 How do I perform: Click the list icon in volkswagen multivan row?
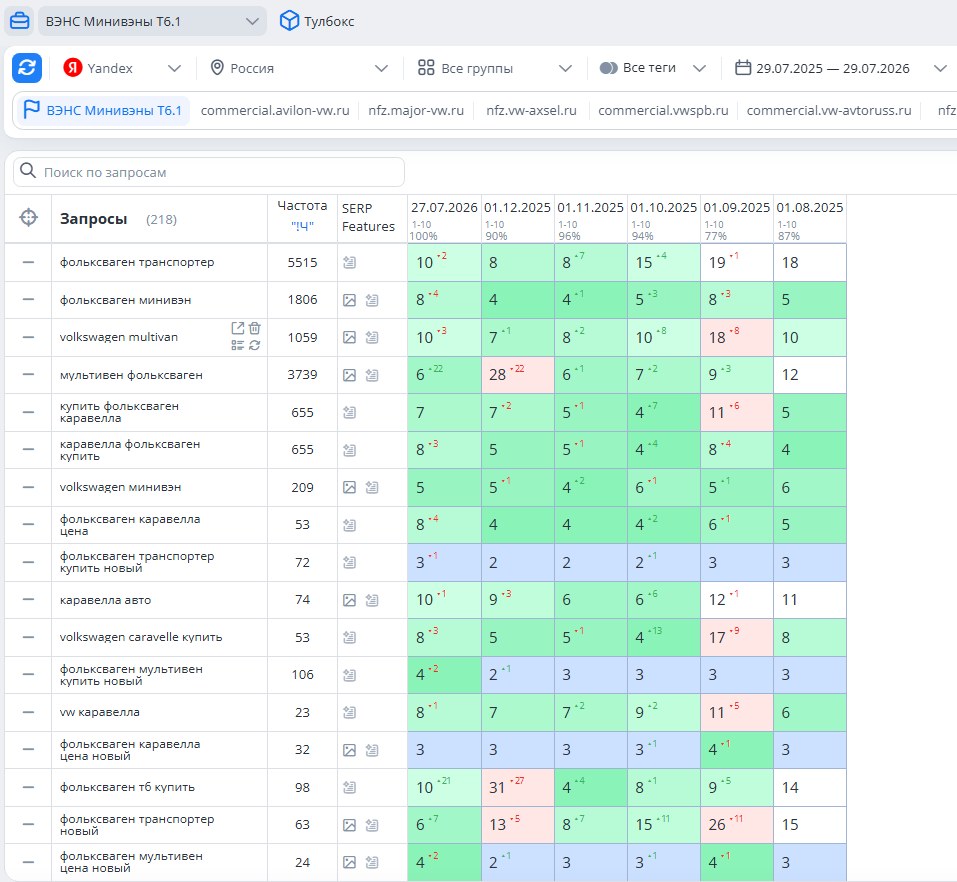(x=237, y=345)
